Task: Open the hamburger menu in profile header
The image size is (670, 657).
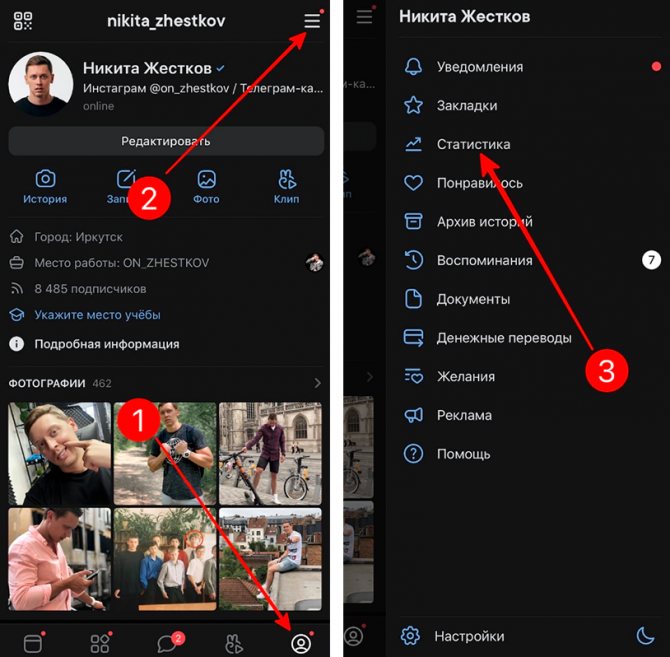Action: point(312,21)
